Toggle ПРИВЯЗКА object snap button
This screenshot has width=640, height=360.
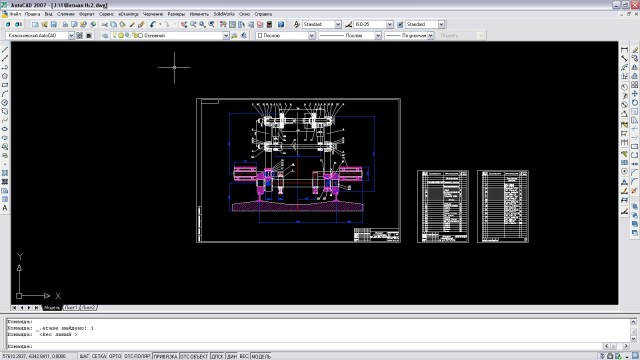coord(165,356)
